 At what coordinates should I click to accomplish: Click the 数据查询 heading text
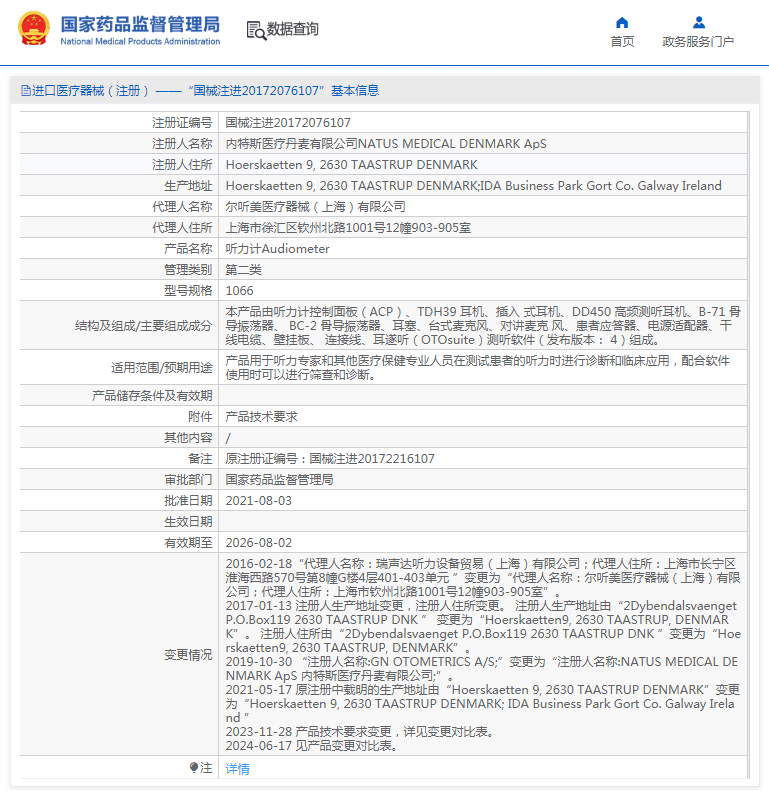click(293, 29)
